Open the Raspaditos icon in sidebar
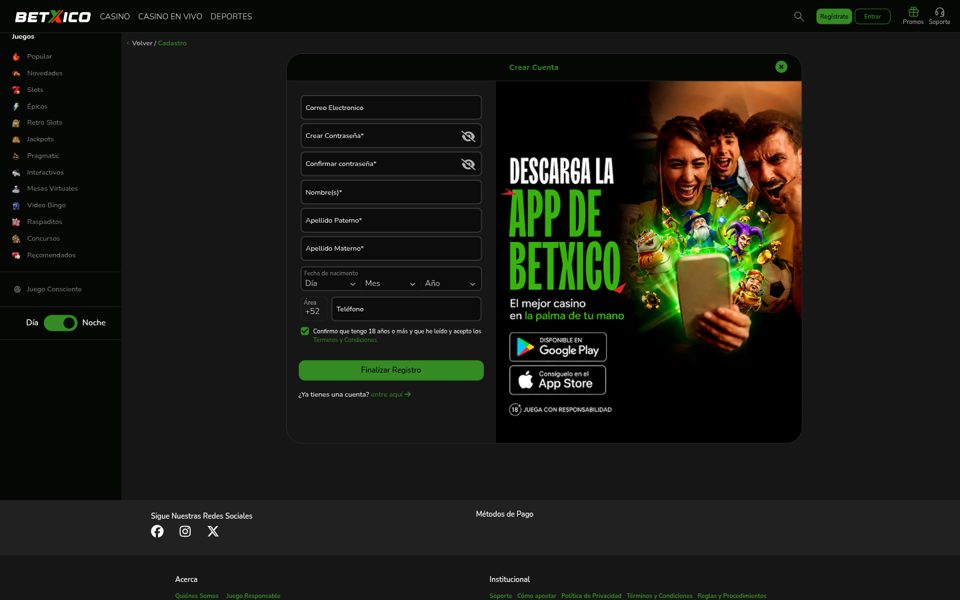960x600 pixels. [16, 222]
